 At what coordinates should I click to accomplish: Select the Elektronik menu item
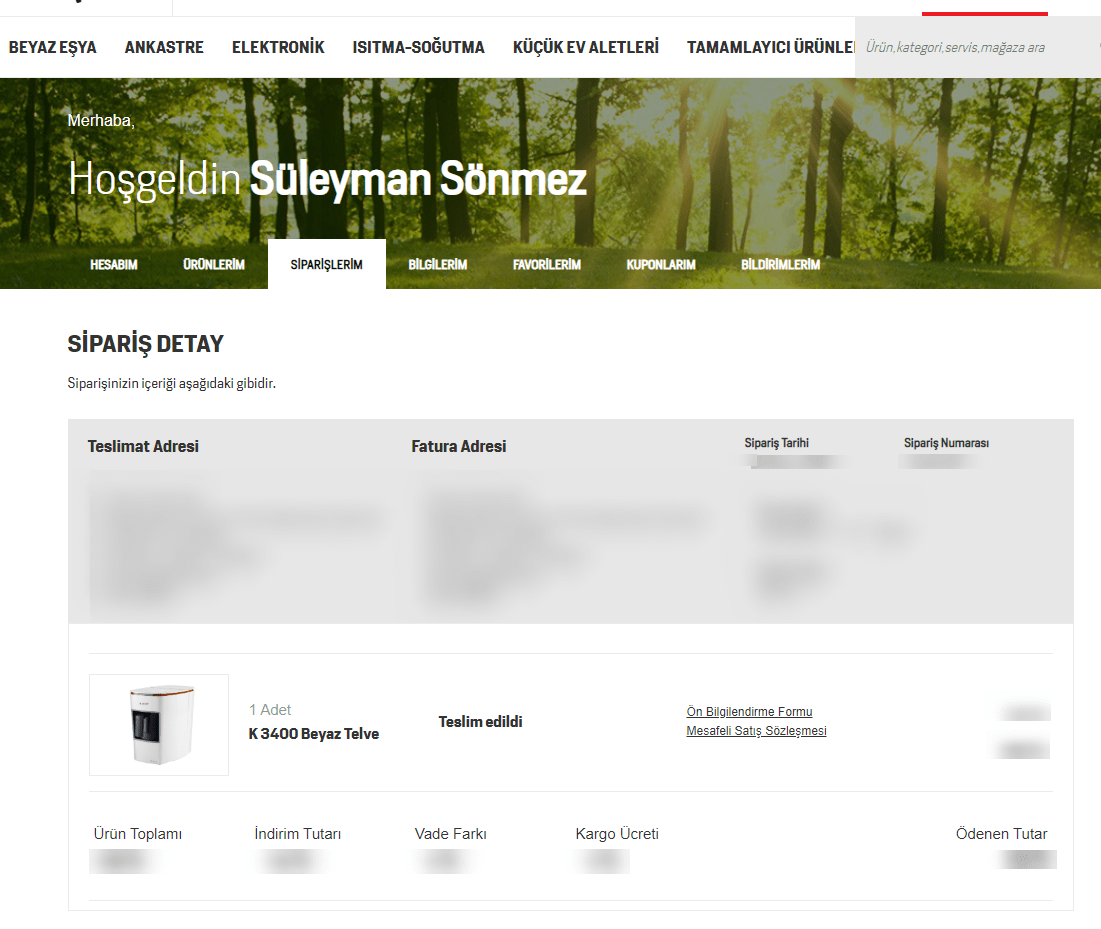[278, 47]
